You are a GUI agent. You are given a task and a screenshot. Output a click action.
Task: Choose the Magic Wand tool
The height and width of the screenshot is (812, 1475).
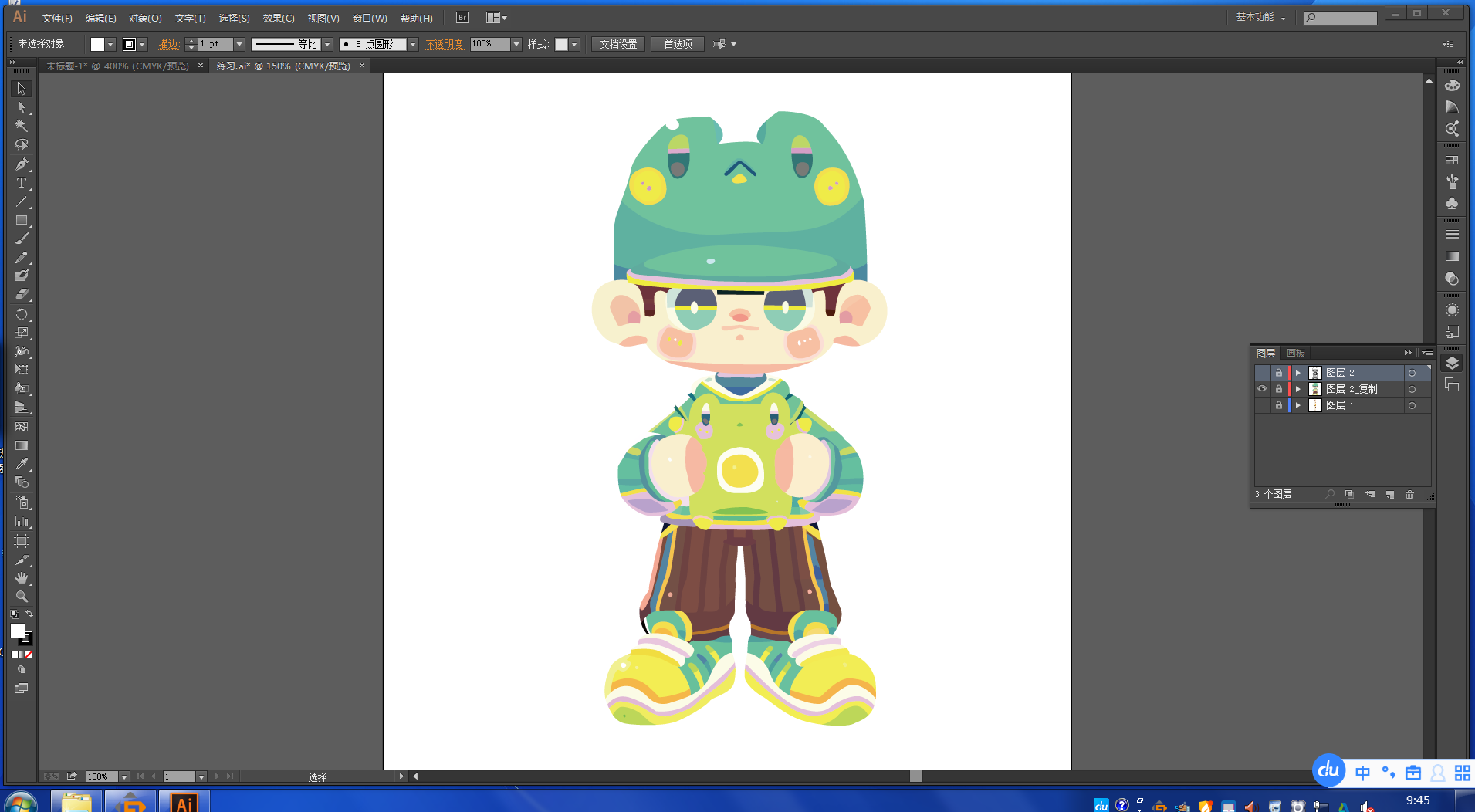tap(22, 127)
